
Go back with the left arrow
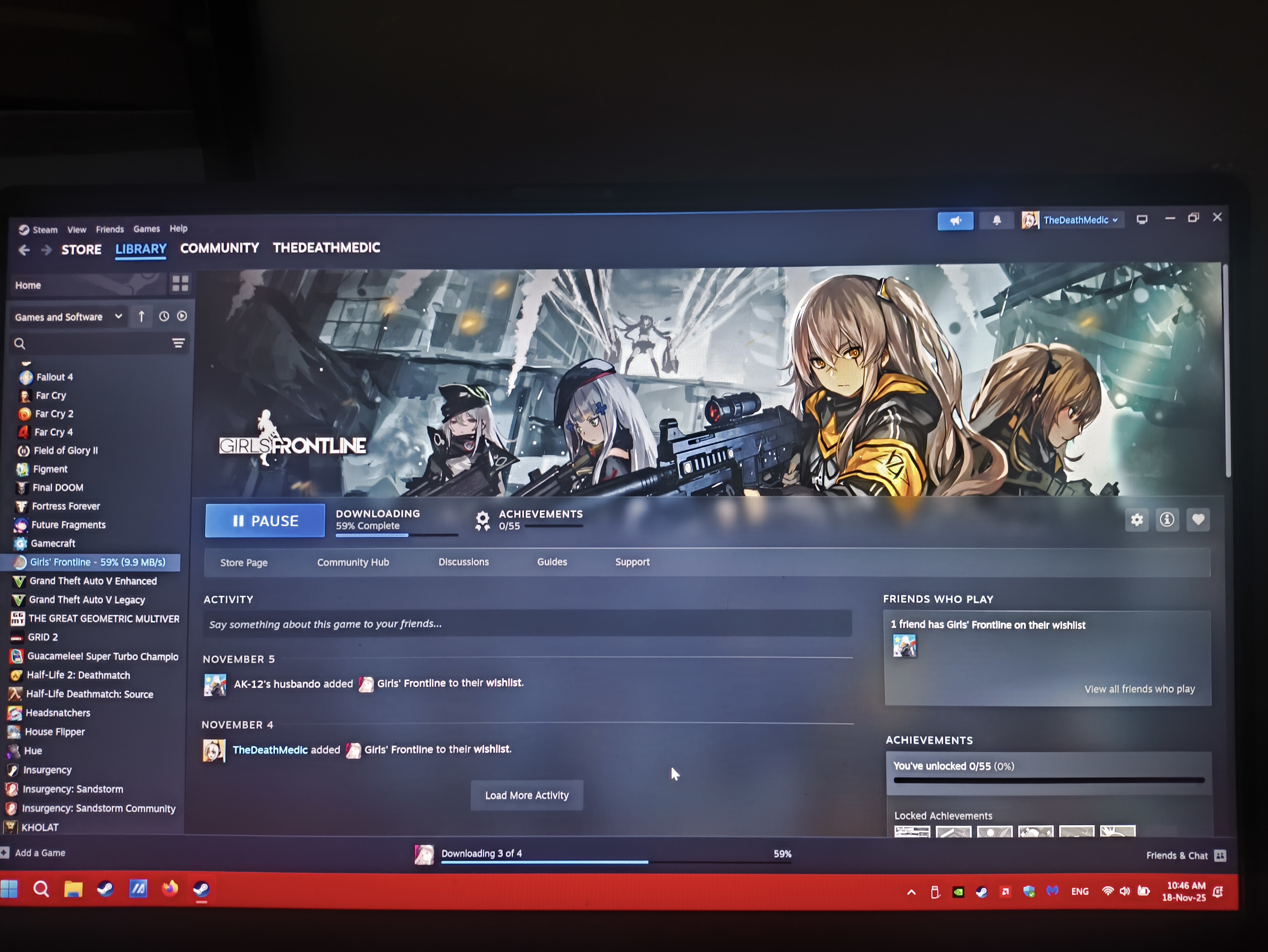tap(24, 250)
